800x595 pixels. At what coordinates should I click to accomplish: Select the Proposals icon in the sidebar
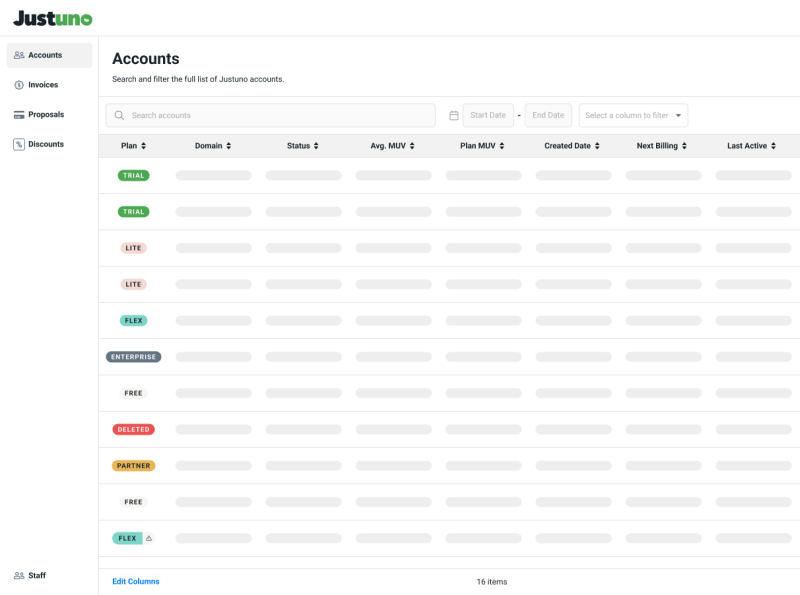point(20,114)
